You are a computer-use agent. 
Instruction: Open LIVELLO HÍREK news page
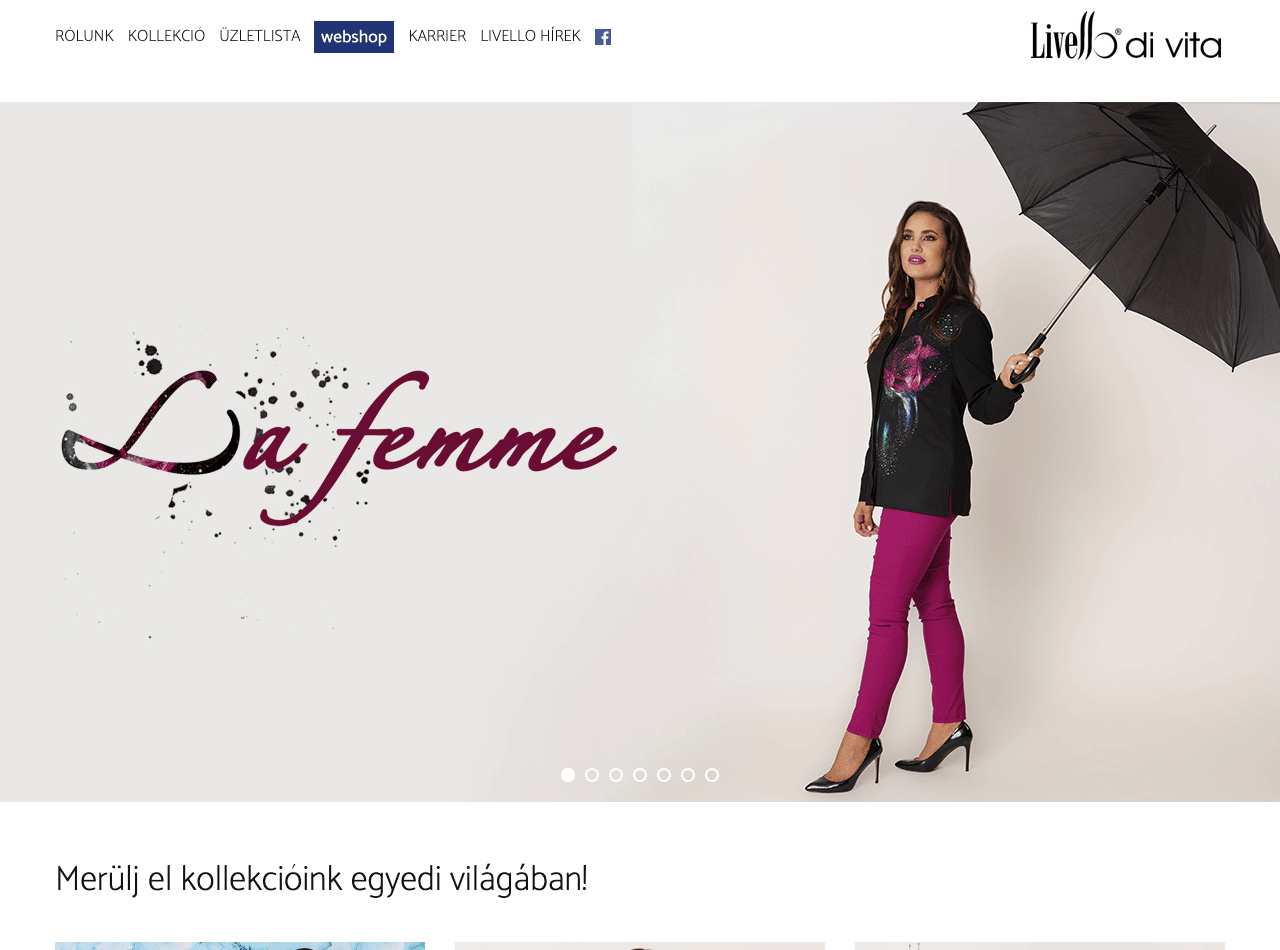tap(530, 36)
